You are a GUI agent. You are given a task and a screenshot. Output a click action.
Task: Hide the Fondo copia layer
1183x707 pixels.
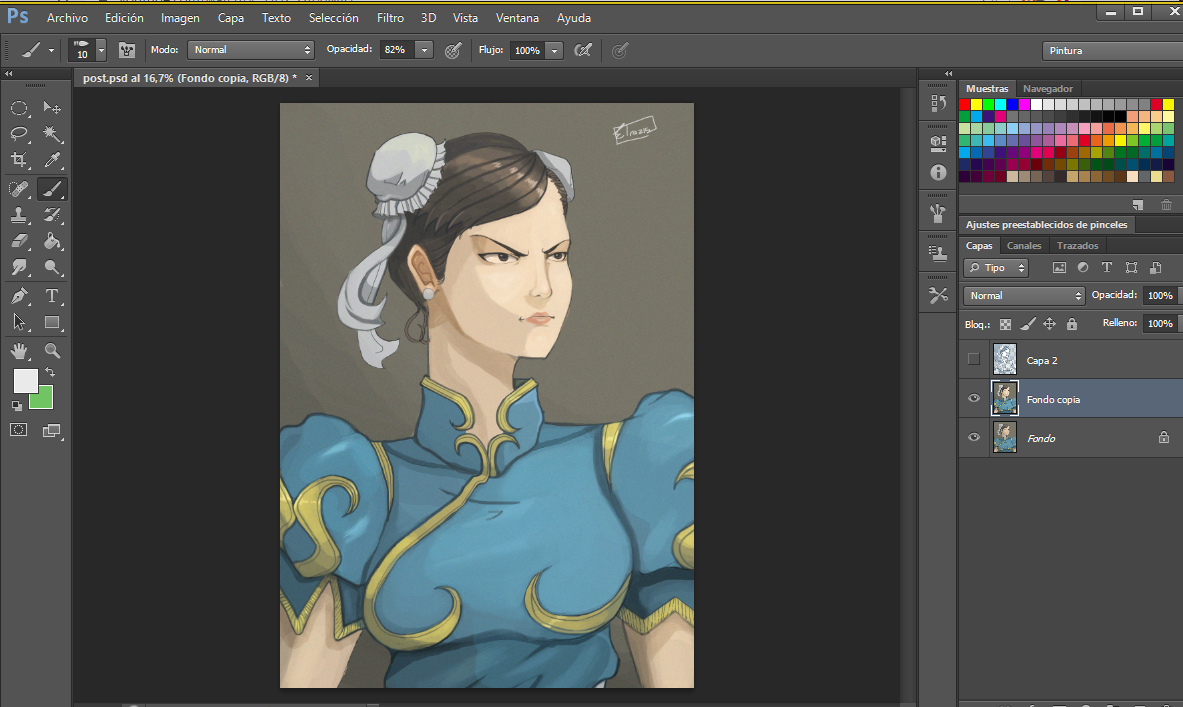tap(974, 398)
